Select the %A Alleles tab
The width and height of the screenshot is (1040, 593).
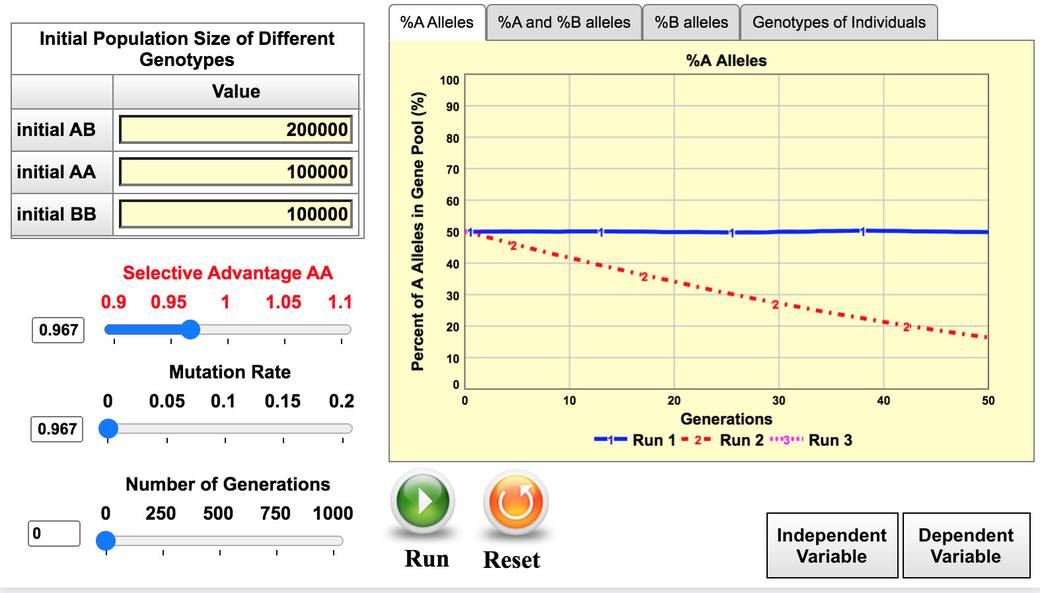[x=437, y=22]
